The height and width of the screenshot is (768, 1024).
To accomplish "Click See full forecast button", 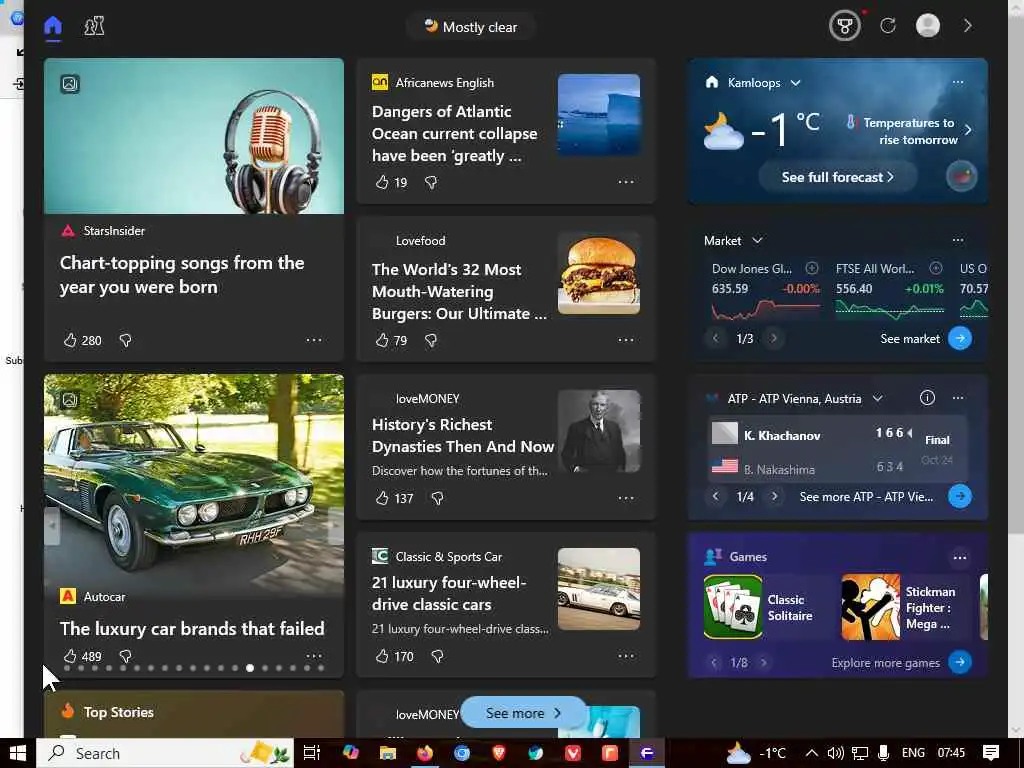I will (x=837, y=177).
